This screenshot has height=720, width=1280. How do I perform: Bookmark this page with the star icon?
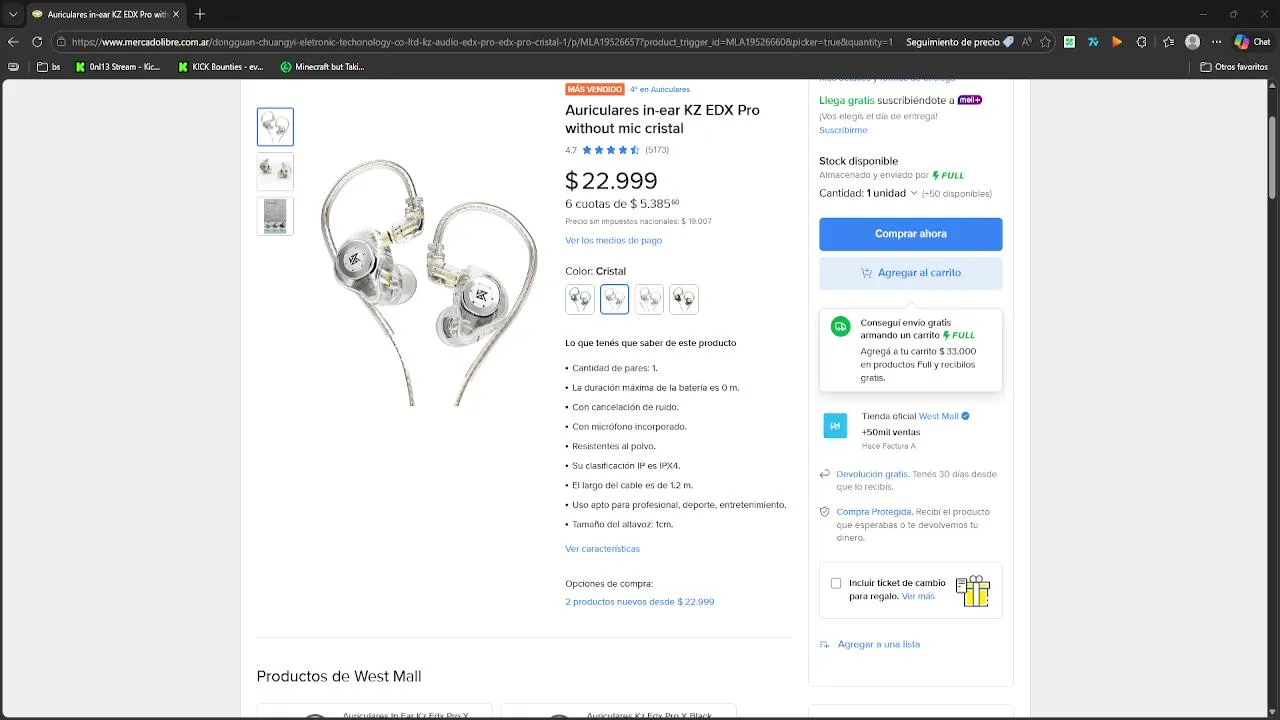point(1045,42)
